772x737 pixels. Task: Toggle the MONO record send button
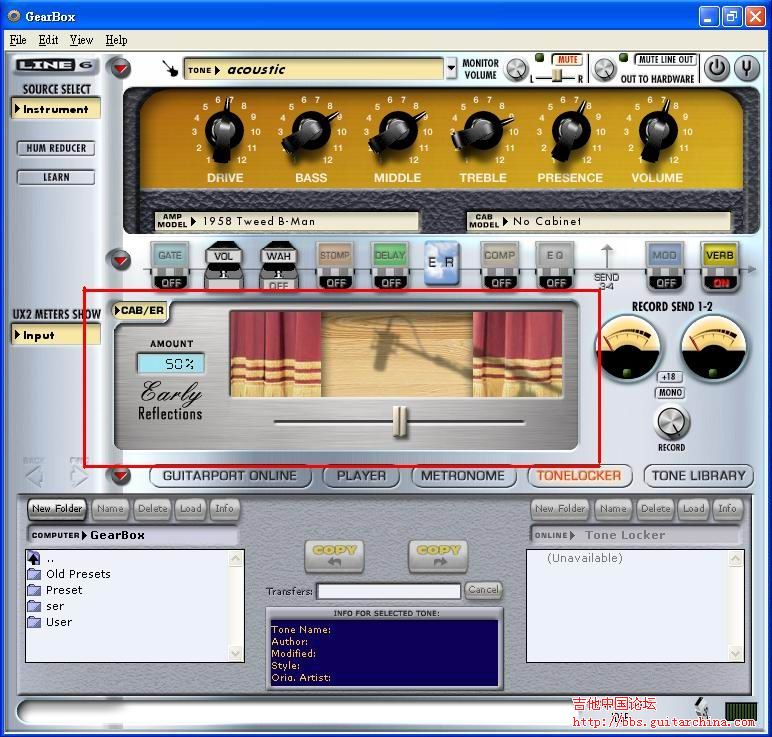pyautogui.click(x=670, y=392)
